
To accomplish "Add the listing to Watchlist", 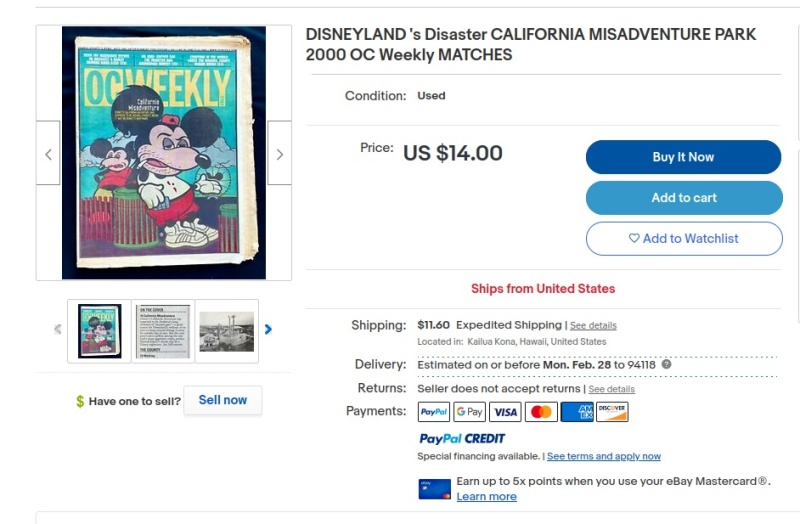I will [x=683, y=239].
